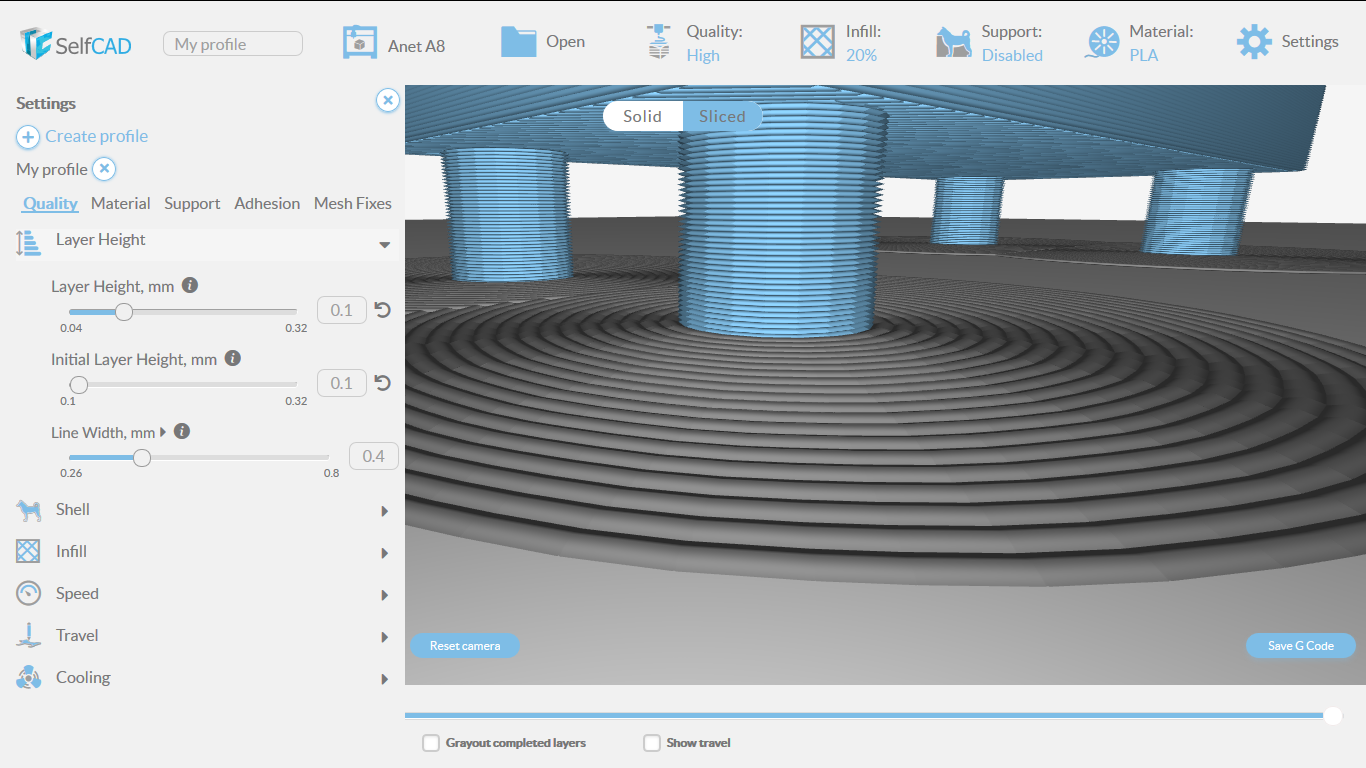Click the Layer Height slider handle

[x=124, y=312]
